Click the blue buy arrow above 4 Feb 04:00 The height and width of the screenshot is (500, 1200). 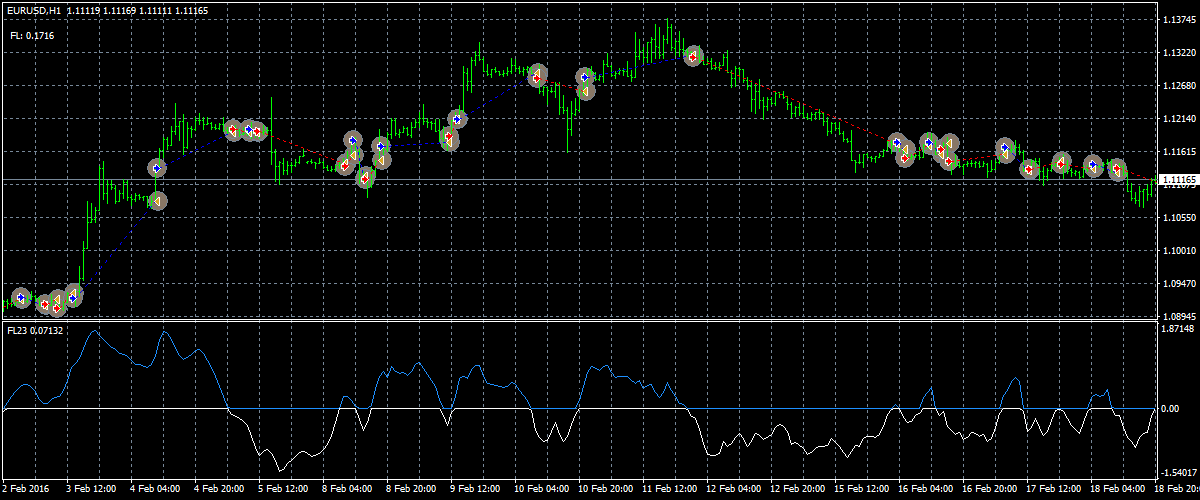(x=157, y=169)
